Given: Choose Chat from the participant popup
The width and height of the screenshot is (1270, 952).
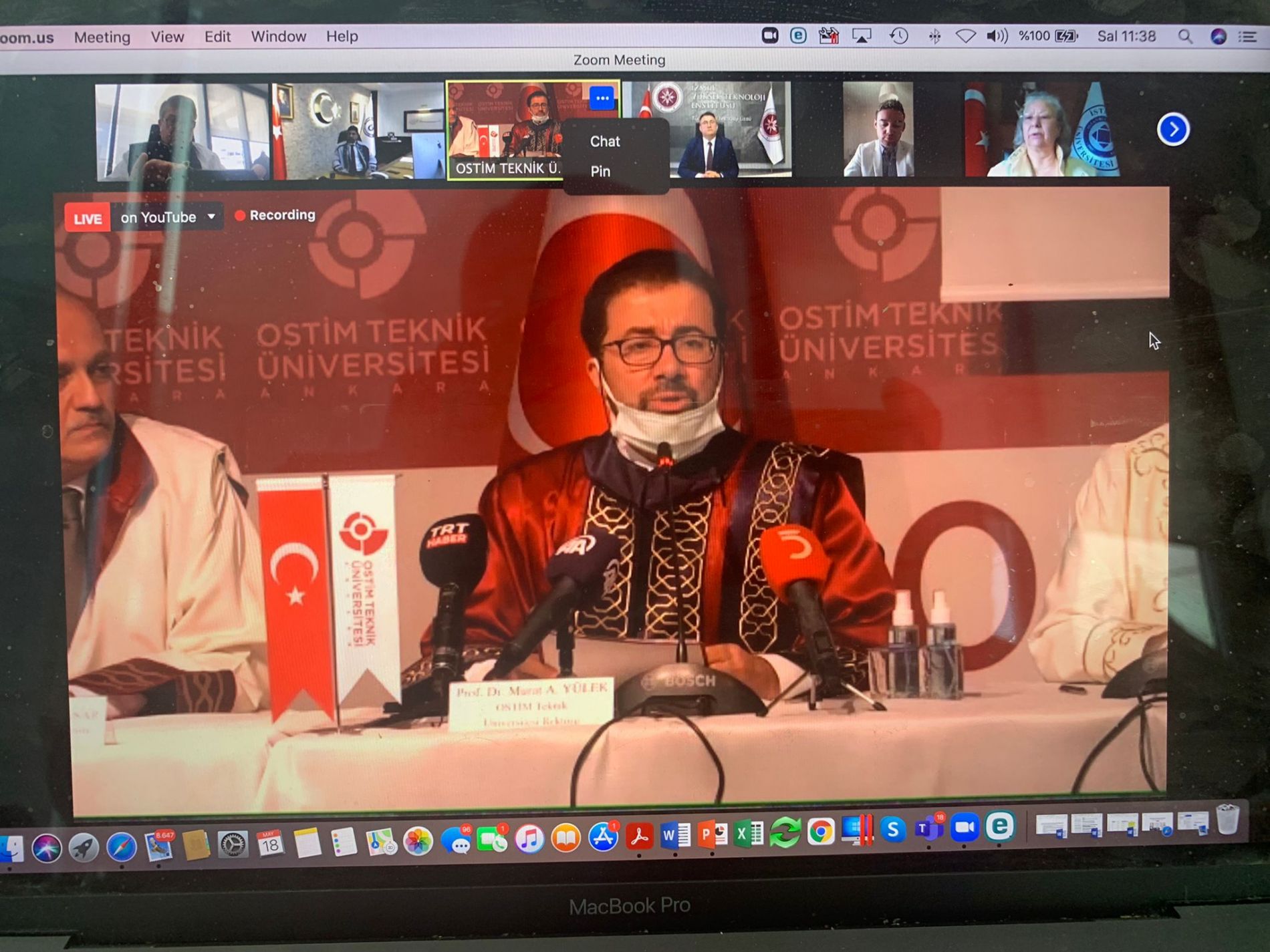Looking at the screenshot, I should tap(605, 142).
